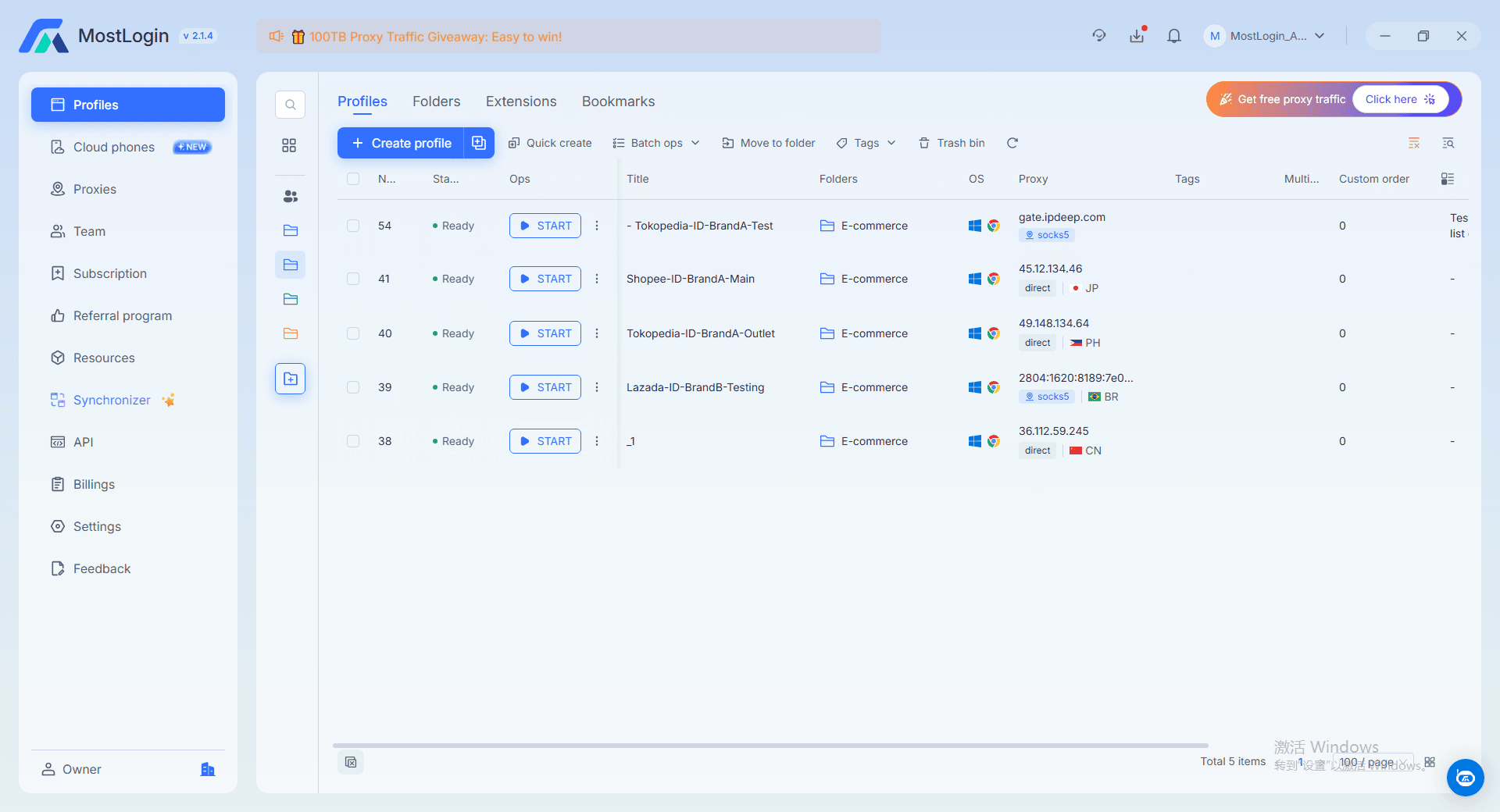This screenshot has width=1500, height=812.
Task: Switch to the Bookmarks tab
Action: [619, 101]
